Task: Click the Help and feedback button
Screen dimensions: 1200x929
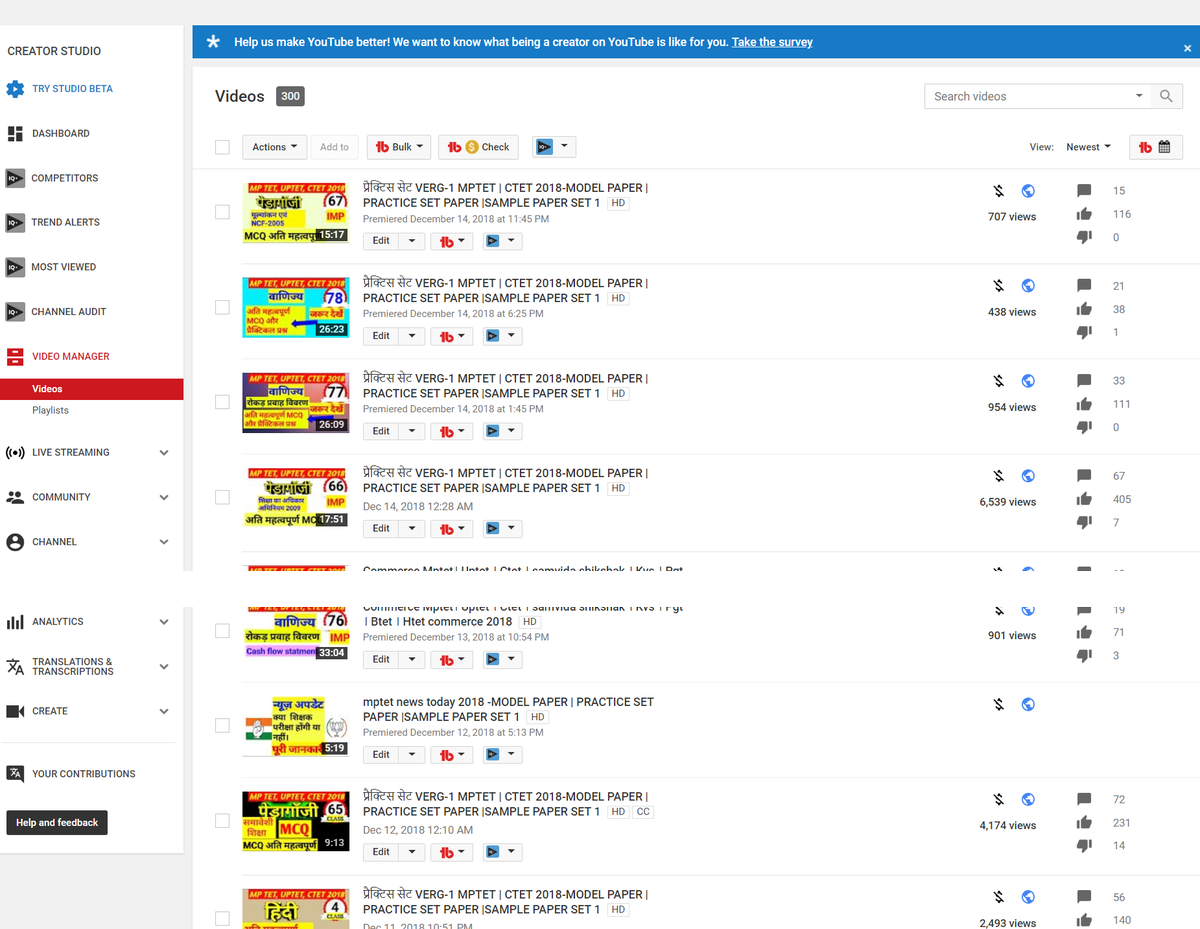Action: pos(57,823)
